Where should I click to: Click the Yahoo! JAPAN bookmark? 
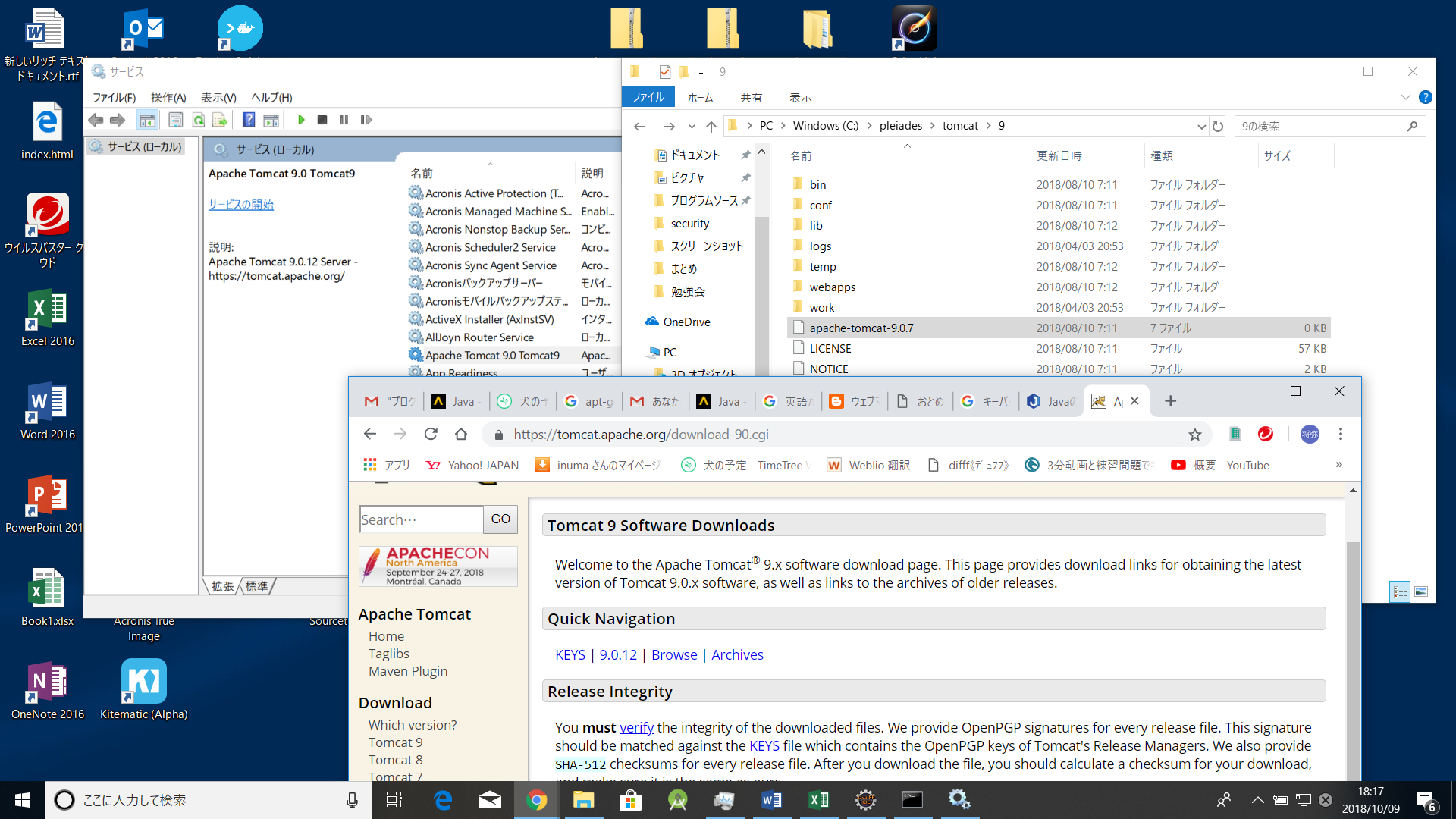(x=472, y=465)
